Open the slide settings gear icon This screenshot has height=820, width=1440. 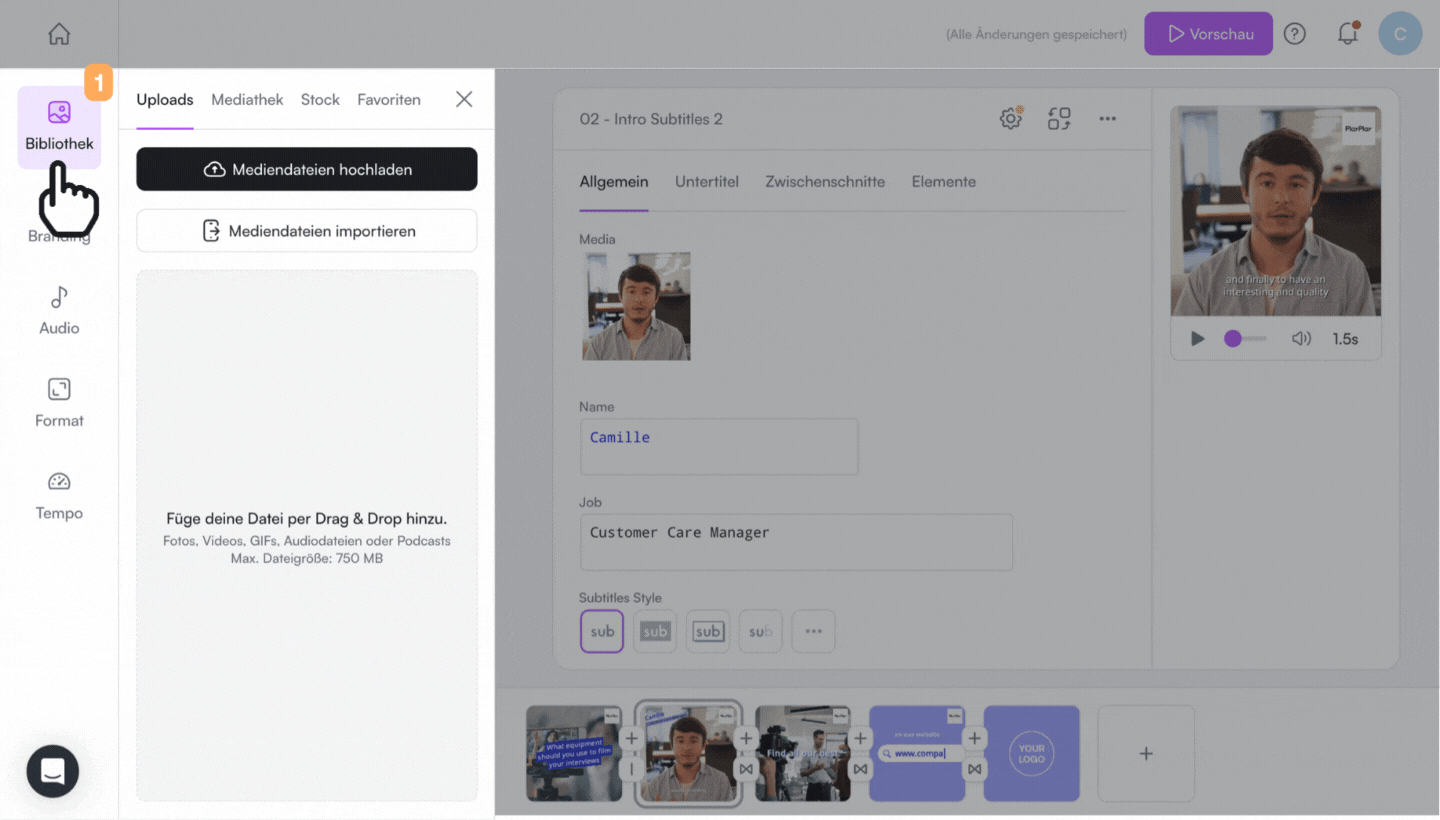tap(1011, 119)
